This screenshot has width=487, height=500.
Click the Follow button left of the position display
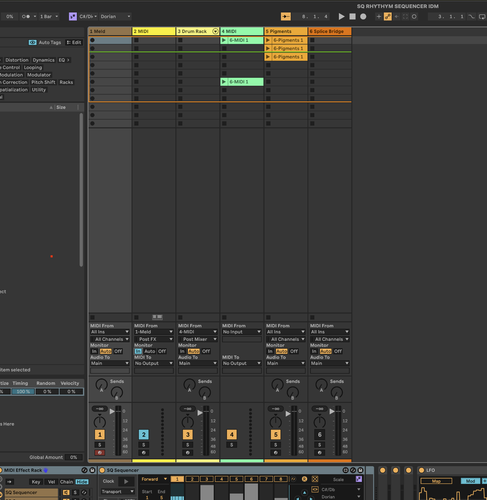(x=286, y=16)
